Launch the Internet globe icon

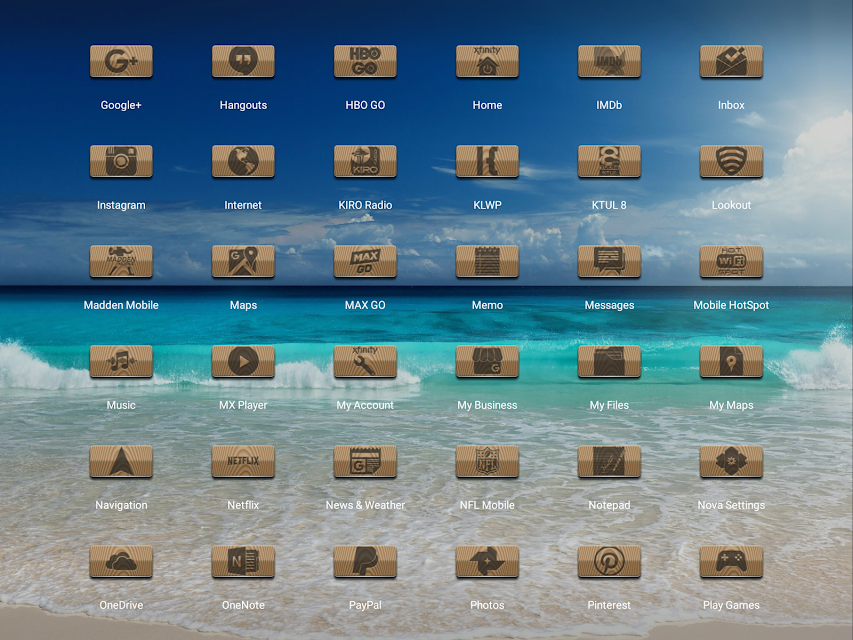[x=243, y=161]
